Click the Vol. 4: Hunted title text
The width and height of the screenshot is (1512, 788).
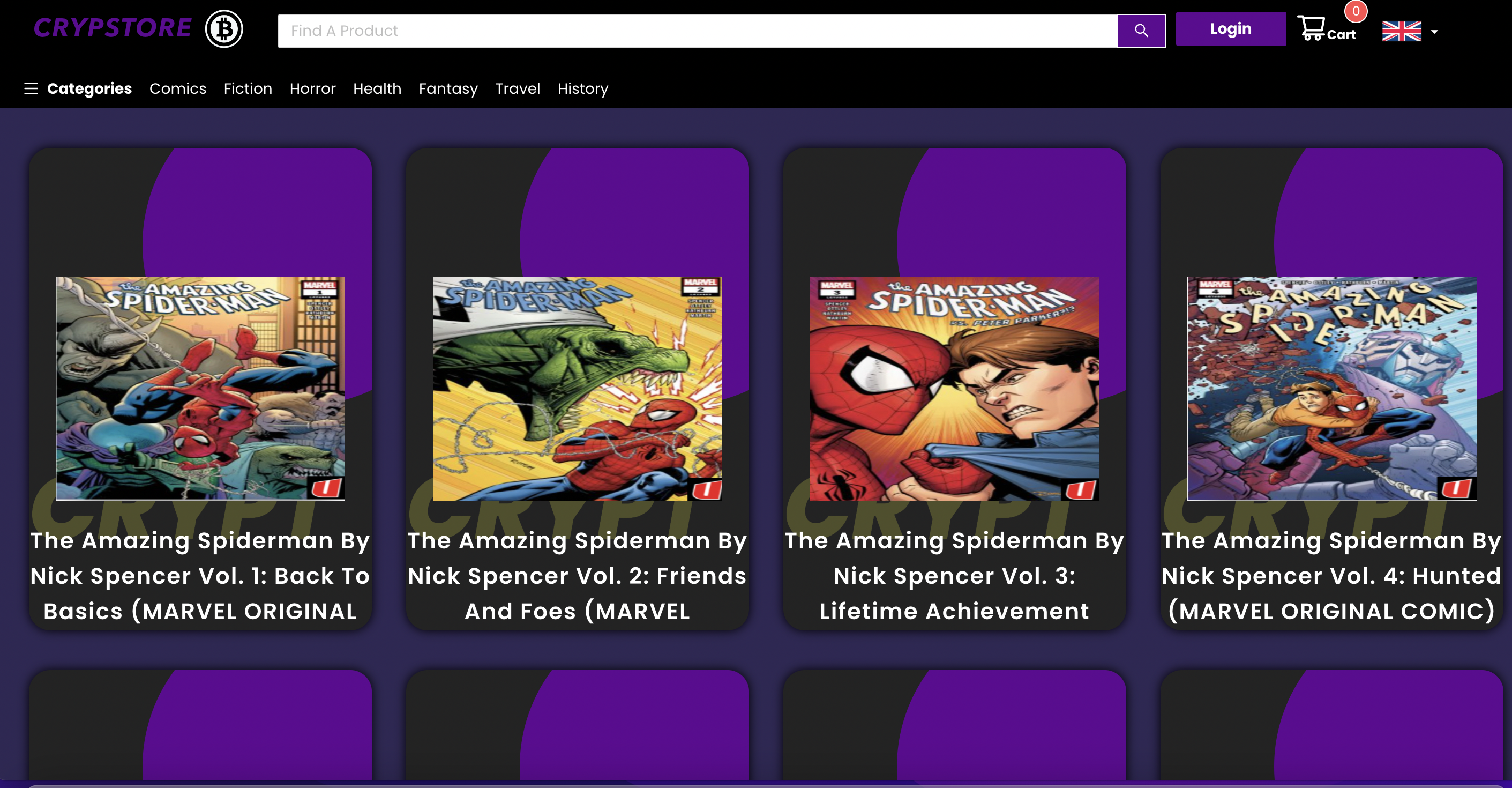(1331, 575)
